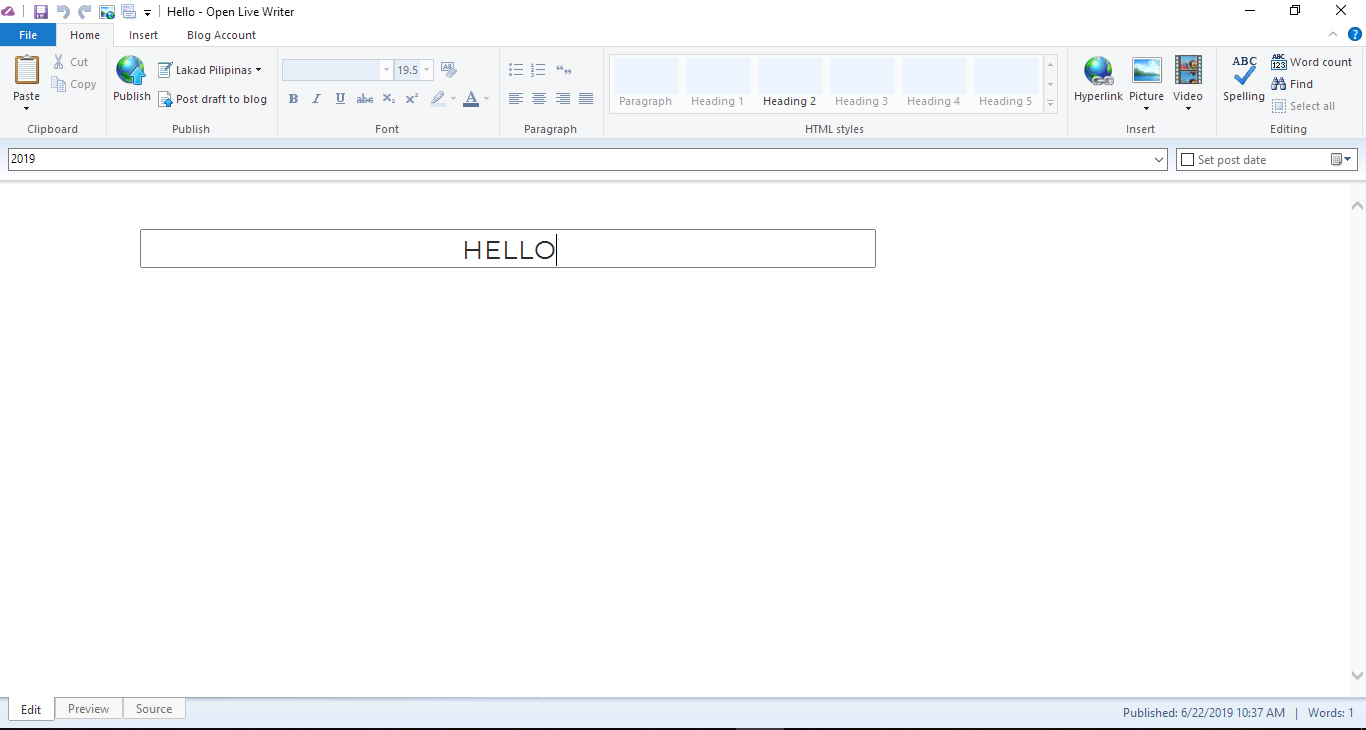The image size is (1366, 730).
Task: Apply block quote formatting
Action: coord(563,70)
